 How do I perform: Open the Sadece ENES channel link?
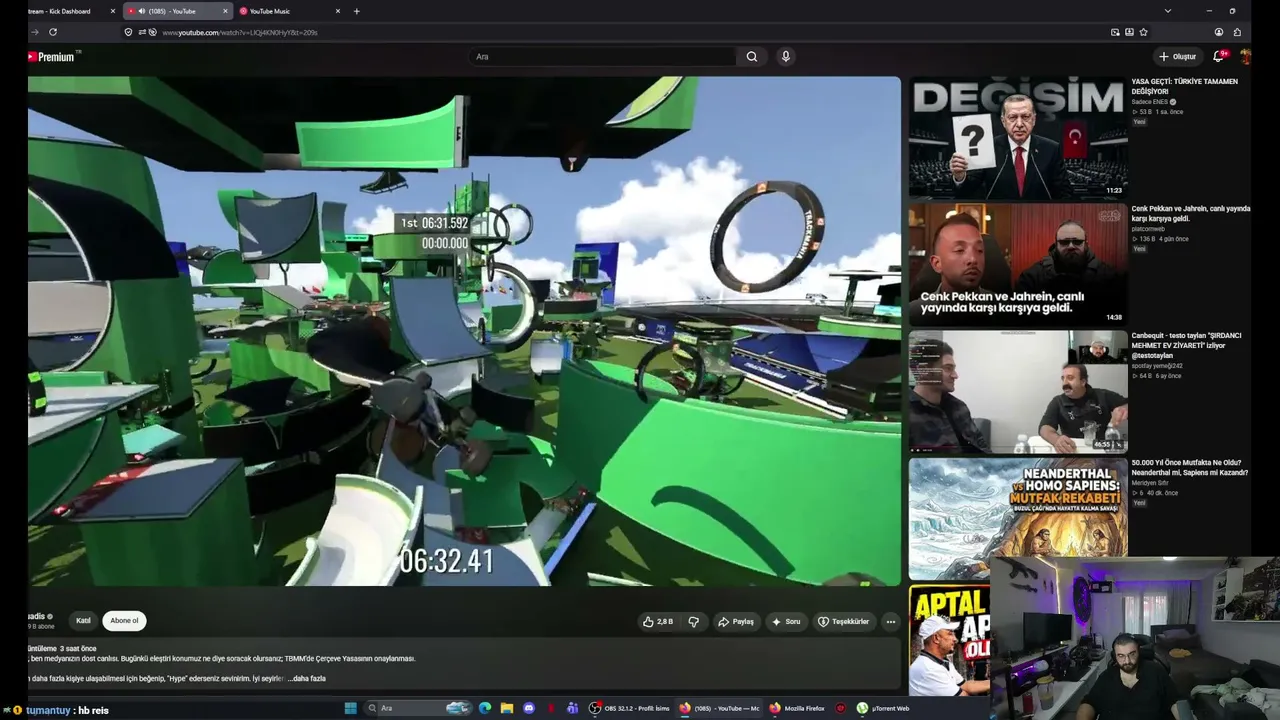1150,102
